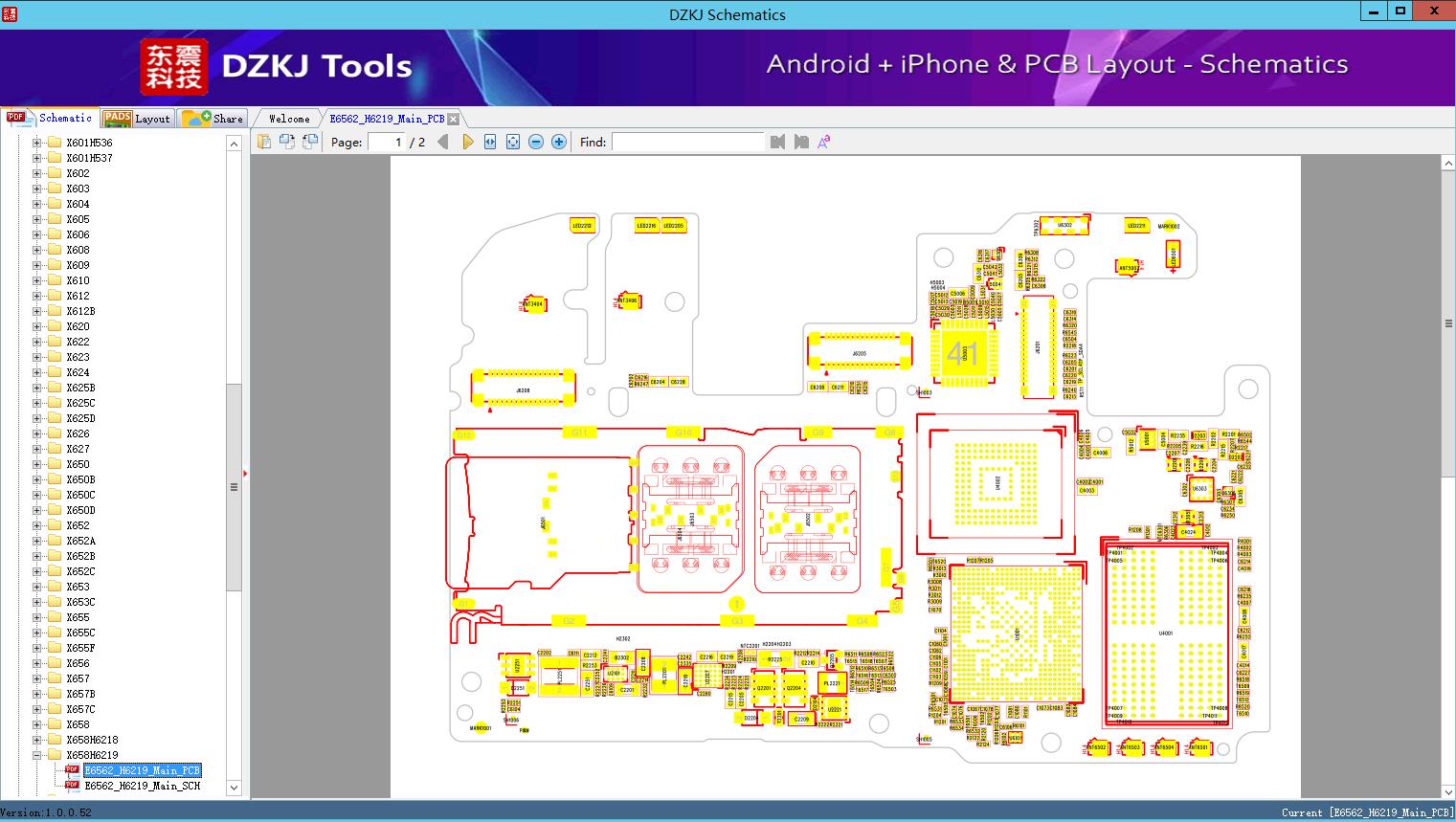The width and height of the screenshot is (1456, 822).
Task: Click the X601H536 folder icon
Action: pyautogui.click(x=55, y=143)
